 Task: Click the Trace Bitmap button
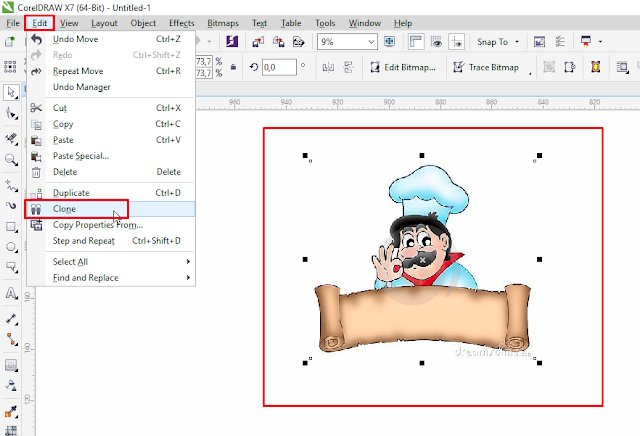[x=487, y=67]
